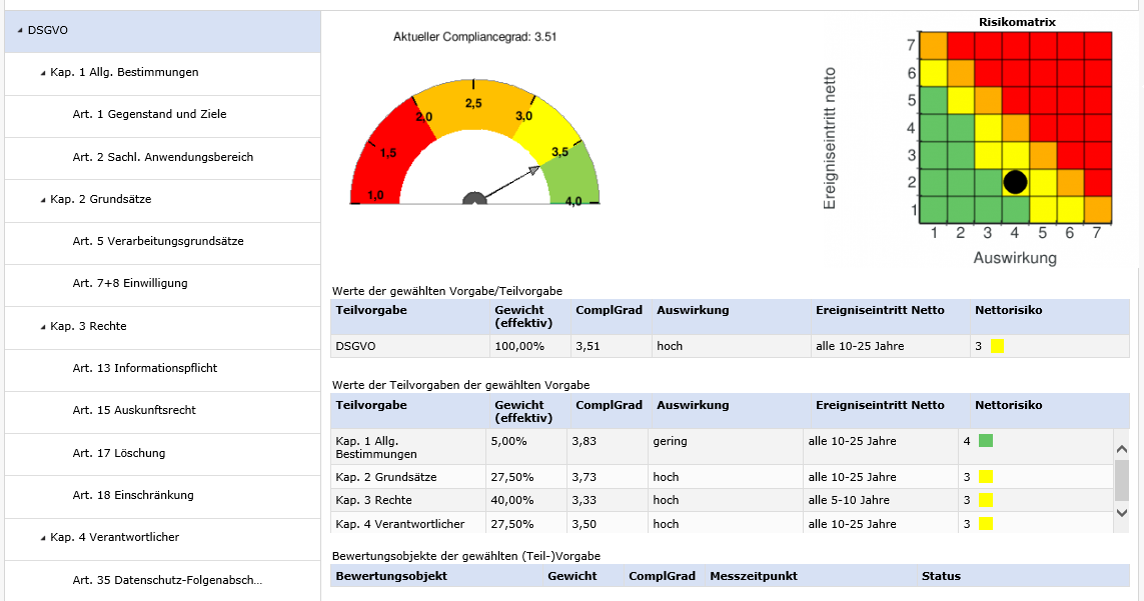Click the 27,50% weight for Kap. 2 Grundsätze
1144x601 pixels.
pos(512,477)
